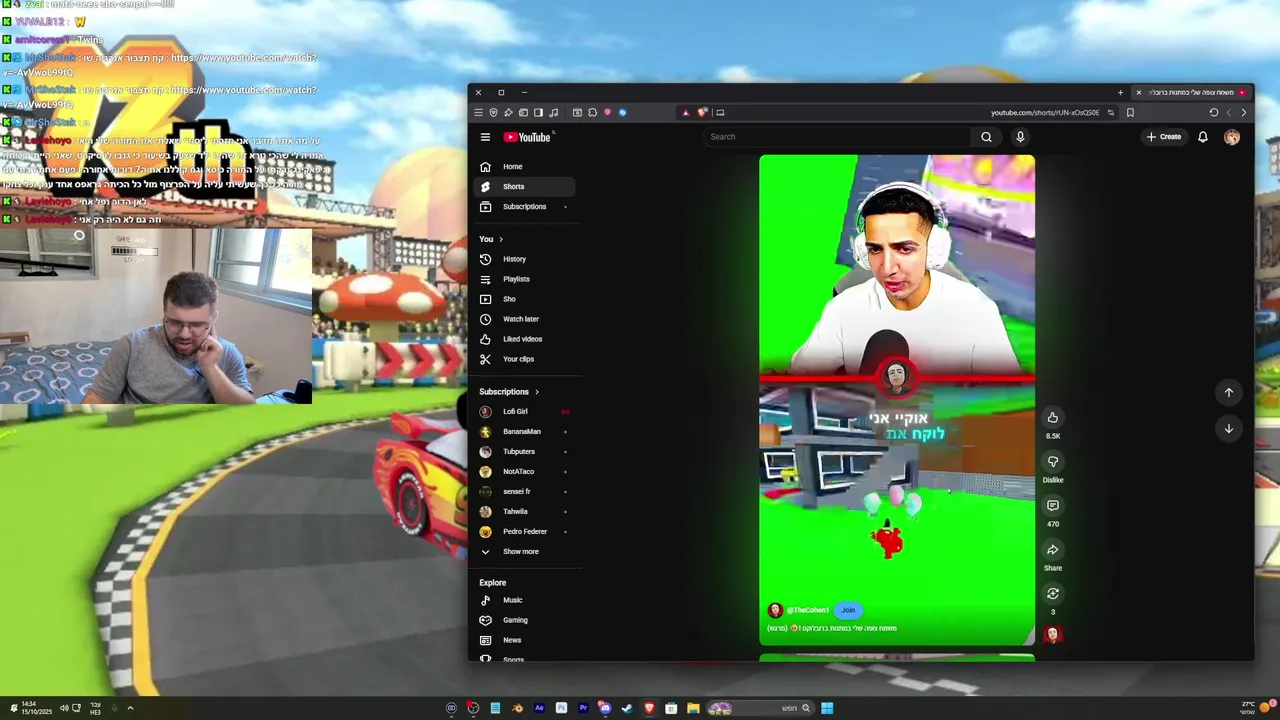Image resolution: width=1280 pixels, height=720 pixels.
Task: Dislike the Short with the thumbs-down icon
Action: tap(1052, 462)
